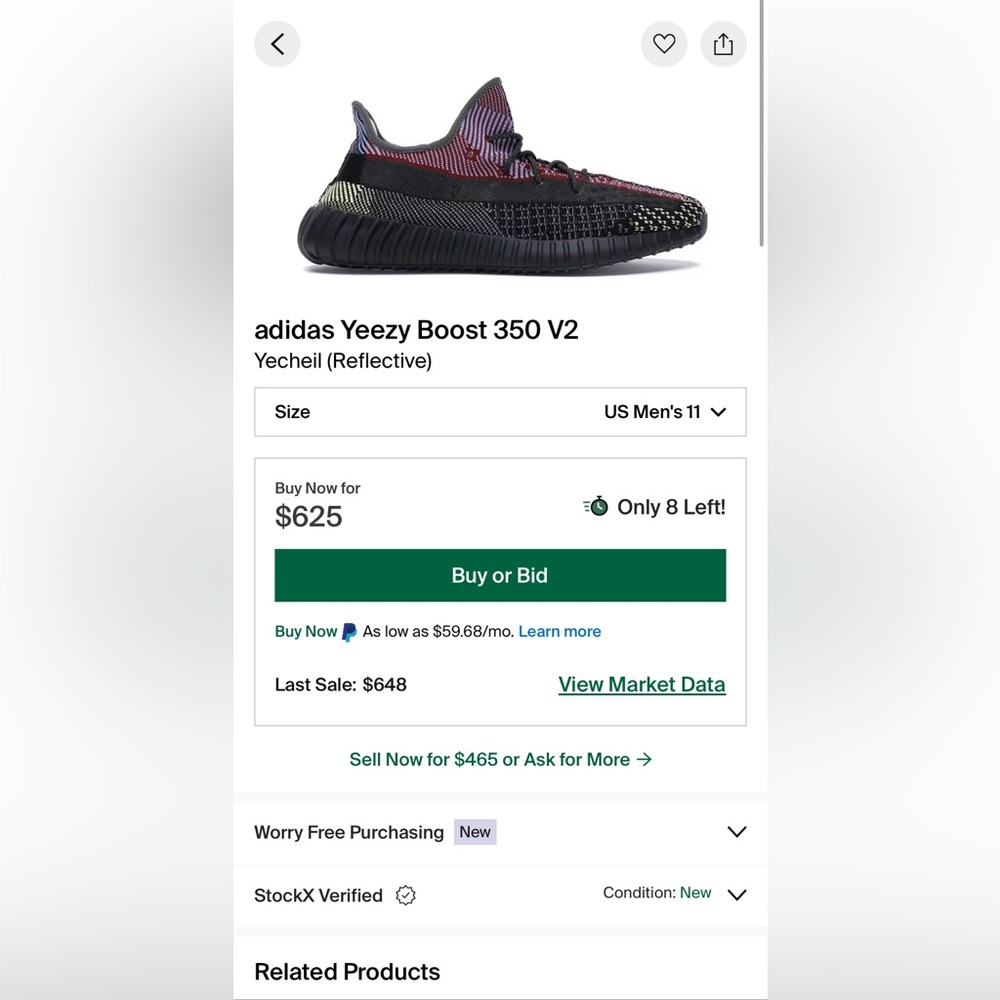
Task: Click the View Market Data link
Action: (x=641, y=684)
